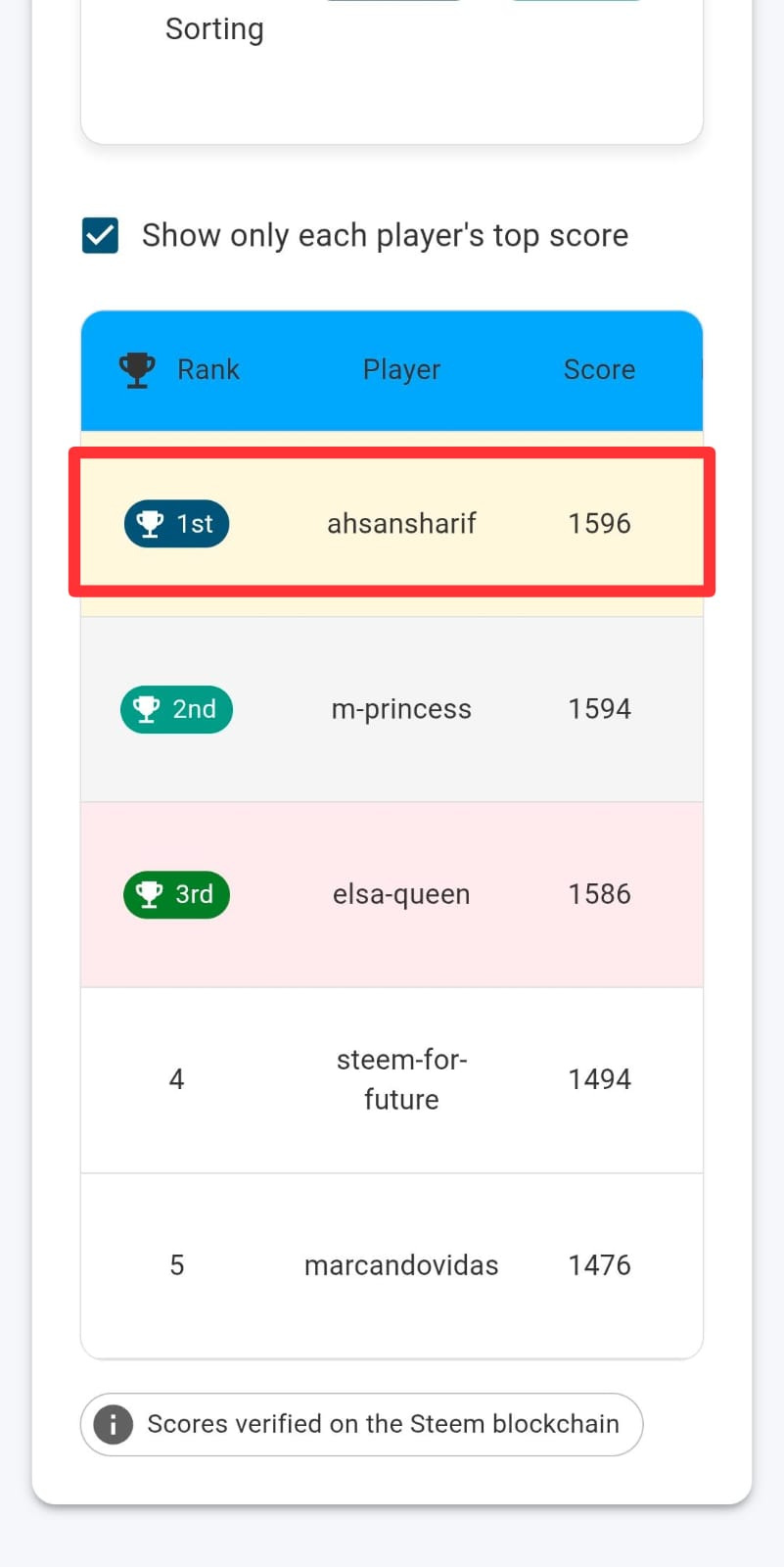
Task: Select marcandovidas player name
Action: [401, 1265]
